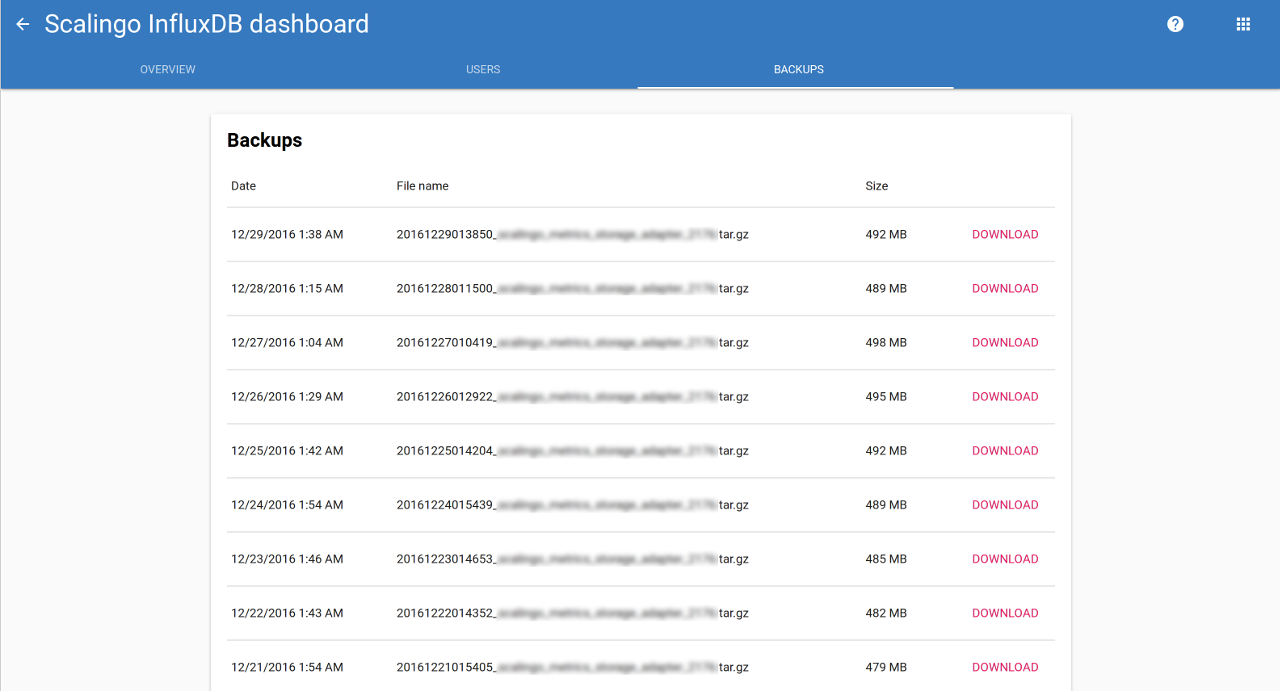Click the Size column header

[x=877, y=186]
